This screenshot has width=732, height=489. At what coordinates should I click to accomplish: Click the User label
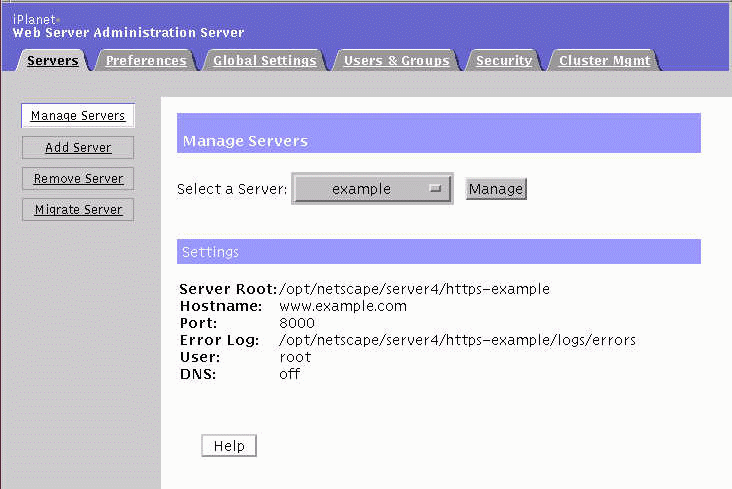coord(200,357)
